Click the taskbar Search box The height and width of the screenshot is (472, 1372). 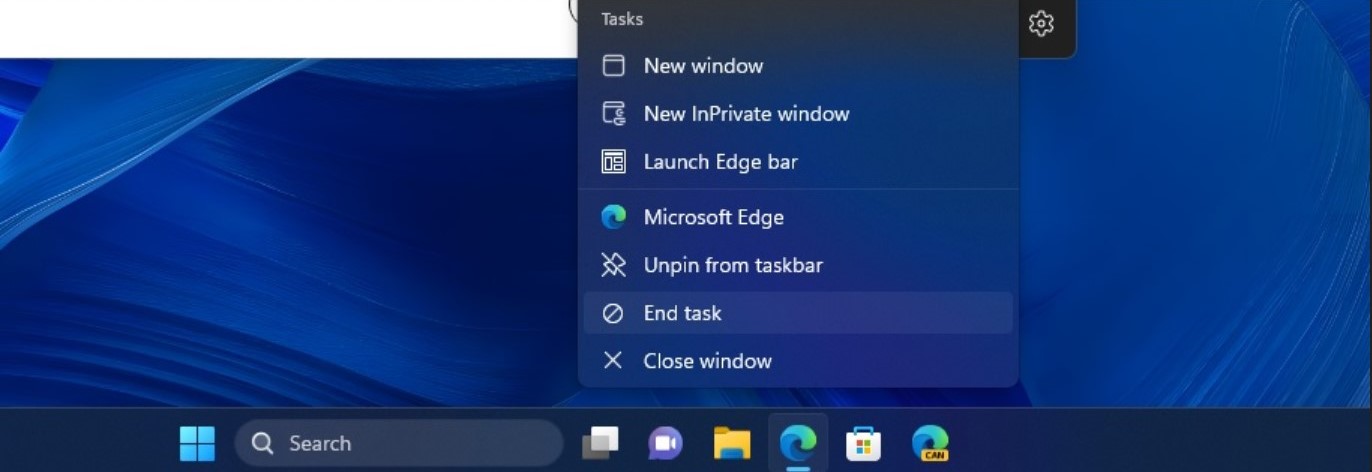click(400, 443)
